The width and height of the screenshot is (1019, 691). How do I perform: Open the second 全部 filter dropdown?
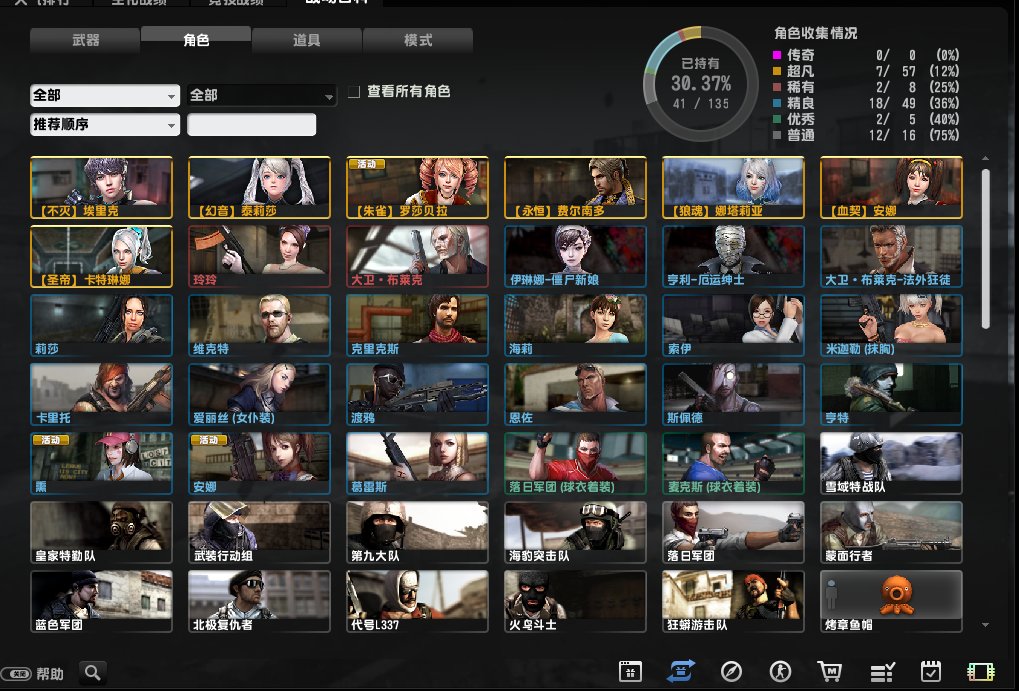tap(262, 95)
